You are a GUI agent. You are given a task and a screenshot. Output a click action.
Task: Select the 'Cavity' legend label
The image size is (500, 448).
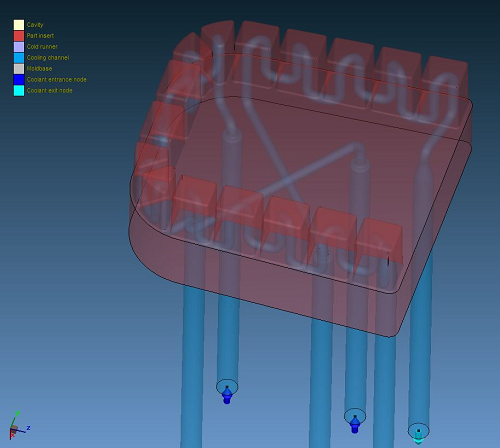click(35, 25)
